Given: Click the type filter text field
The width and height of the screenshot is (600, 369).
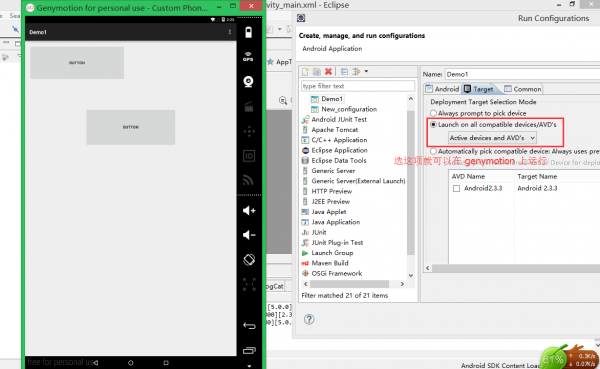Looking at the screenshot, I should [x=358, y=86].
